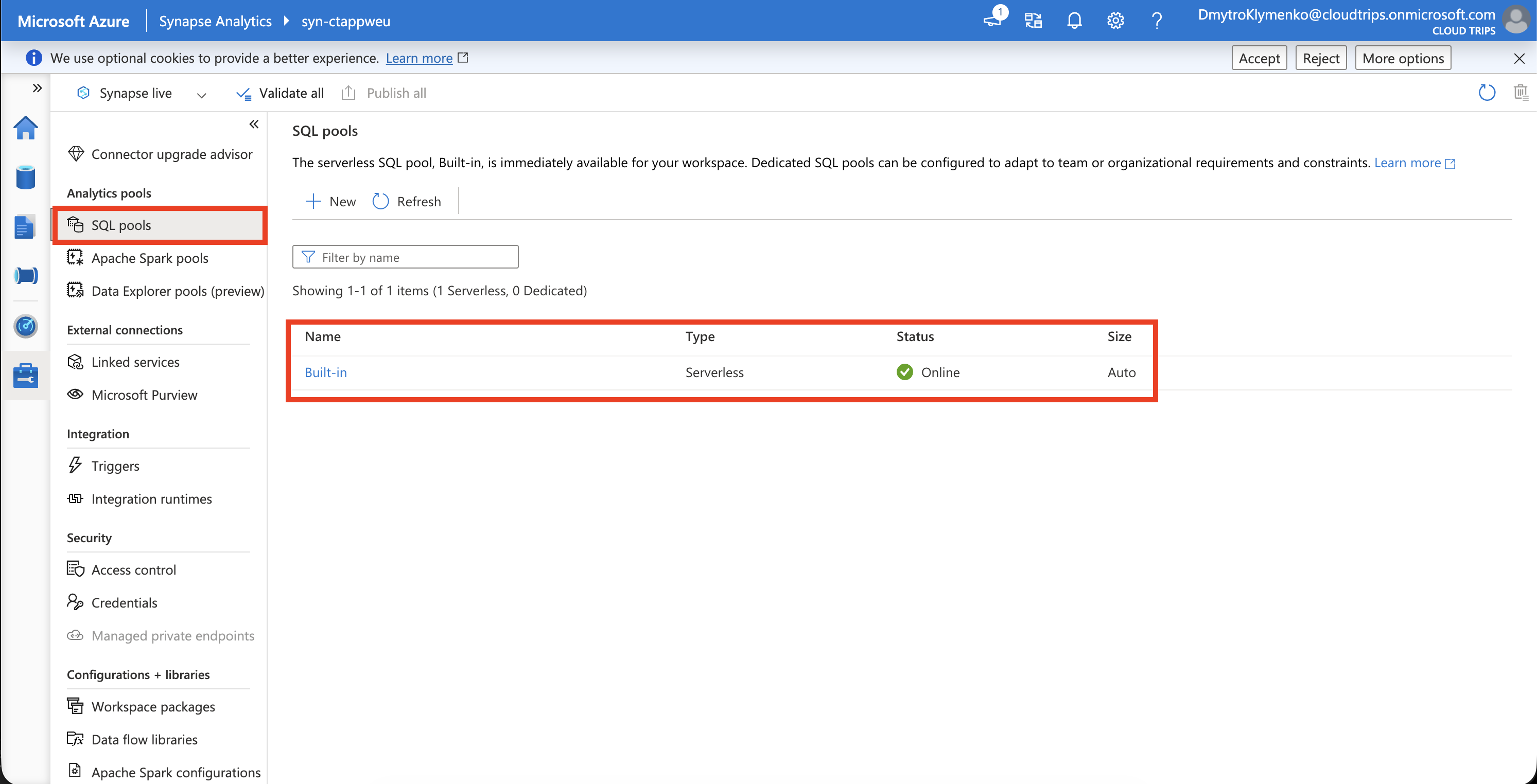
Task: Select Data Explorer pools (preview)
Action: click(x=165, y=290)
